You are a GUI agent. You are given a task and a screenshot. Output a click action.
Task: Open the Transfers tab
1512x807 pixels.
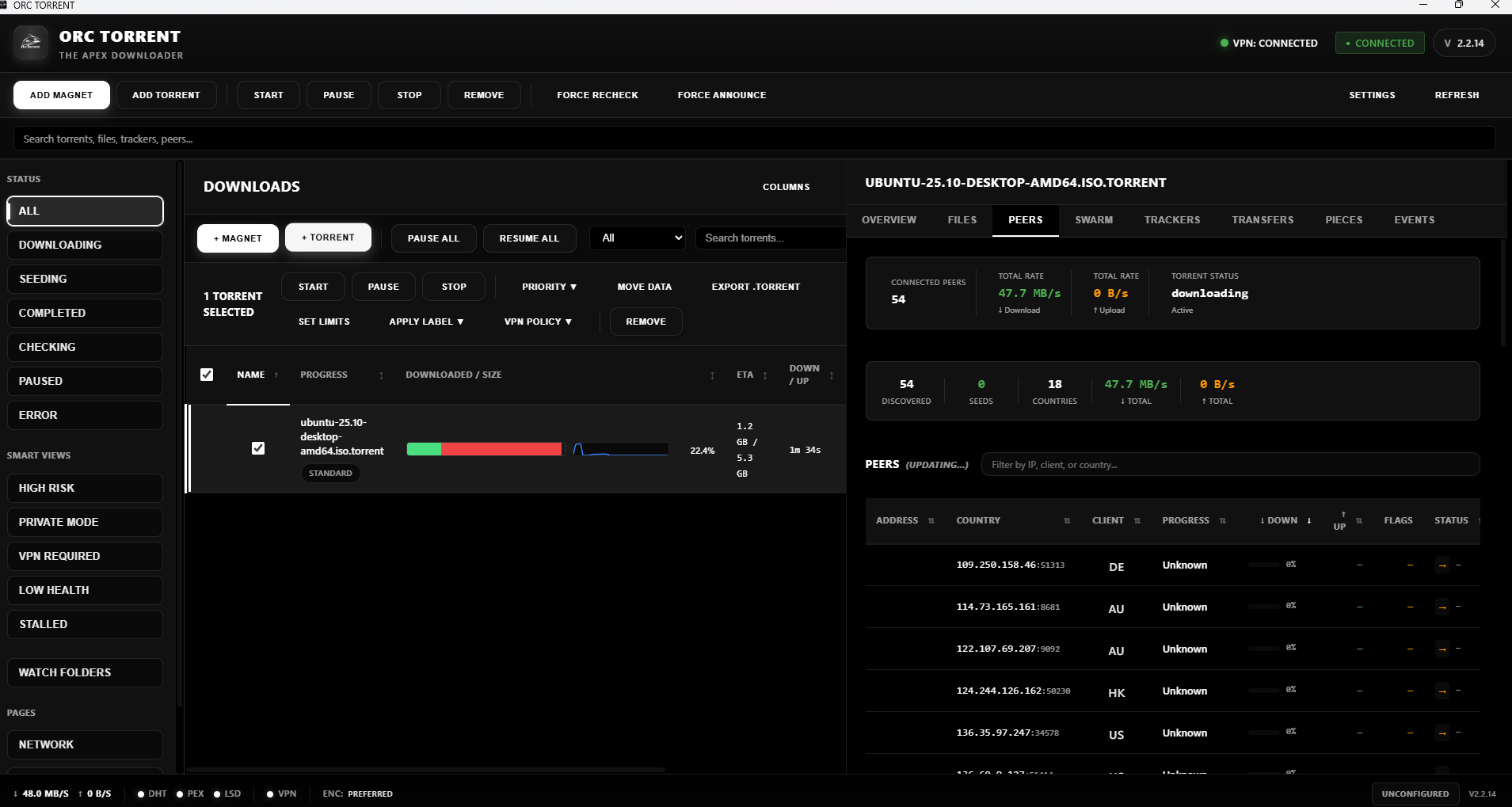pyautogui.click(x=1263, y=220)
